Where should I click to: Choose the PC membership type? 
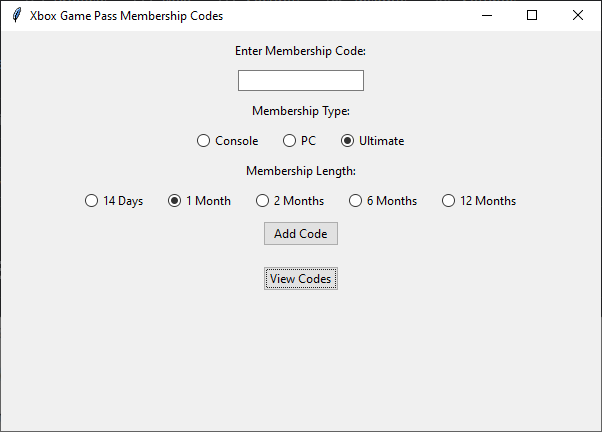click(289, 141)
